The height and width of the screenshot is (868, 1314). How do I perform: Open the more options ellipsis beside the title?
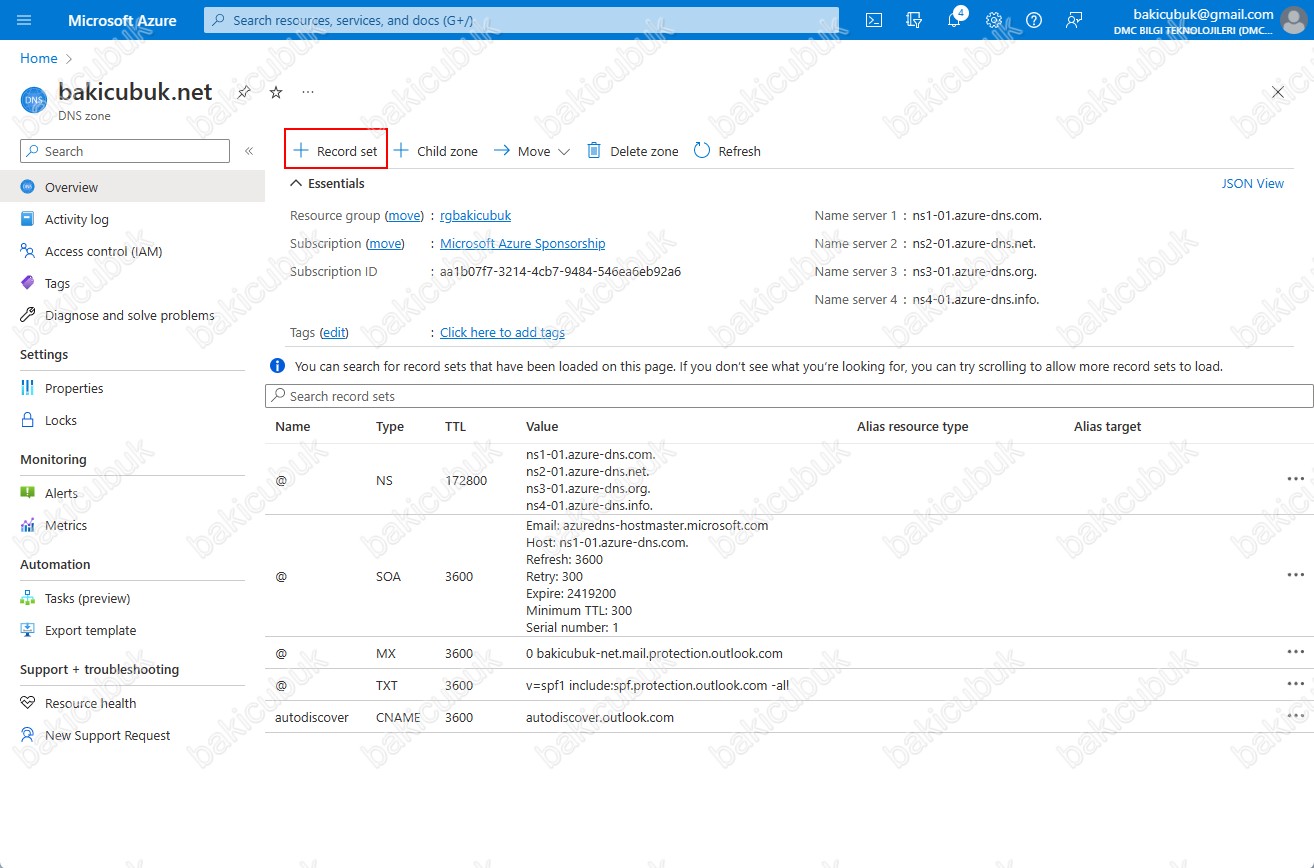pyautogui.click(x=308, y=92)
